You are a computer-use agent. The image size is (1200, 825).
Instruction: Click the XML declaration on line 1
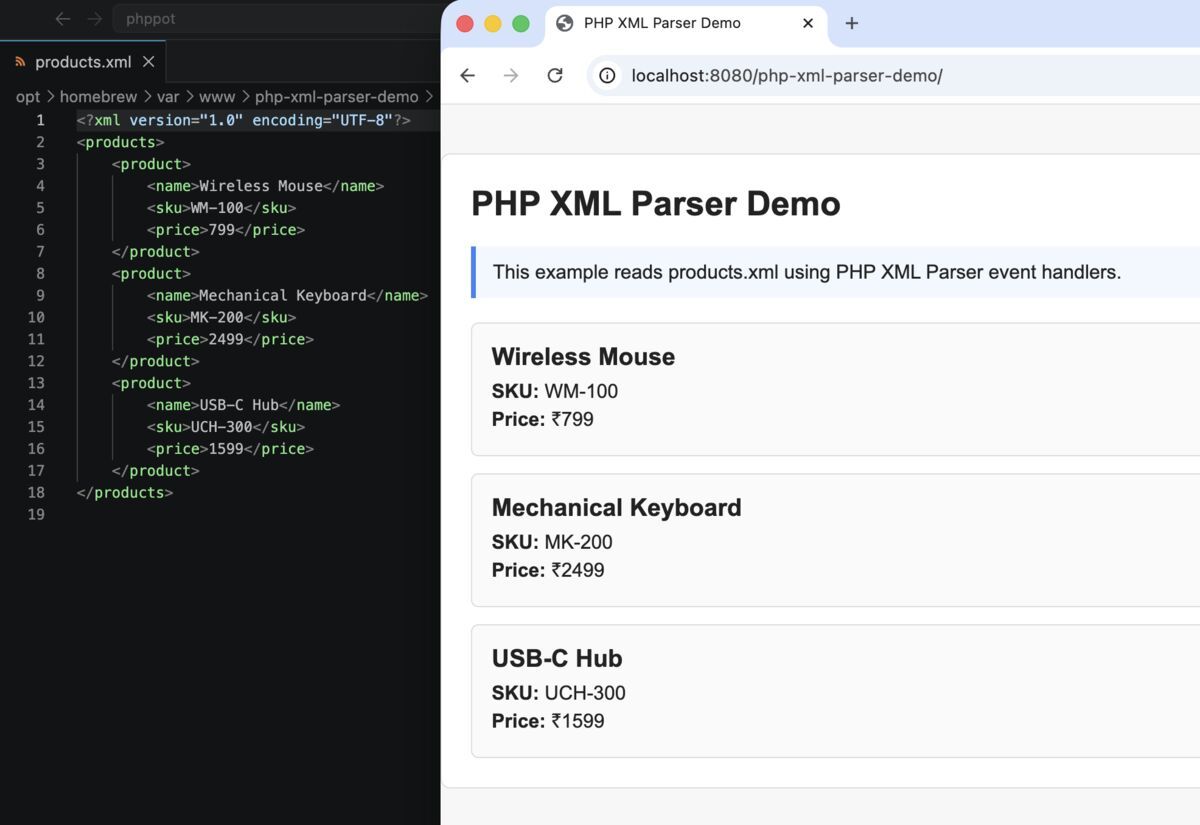point(244,120)
